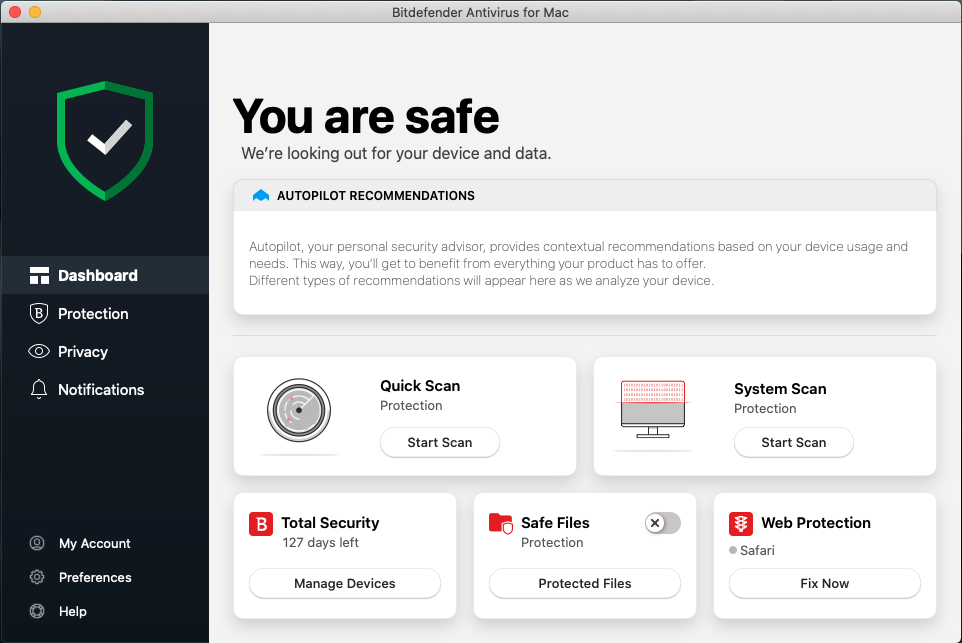Open My Account

[x=94, y=543]
